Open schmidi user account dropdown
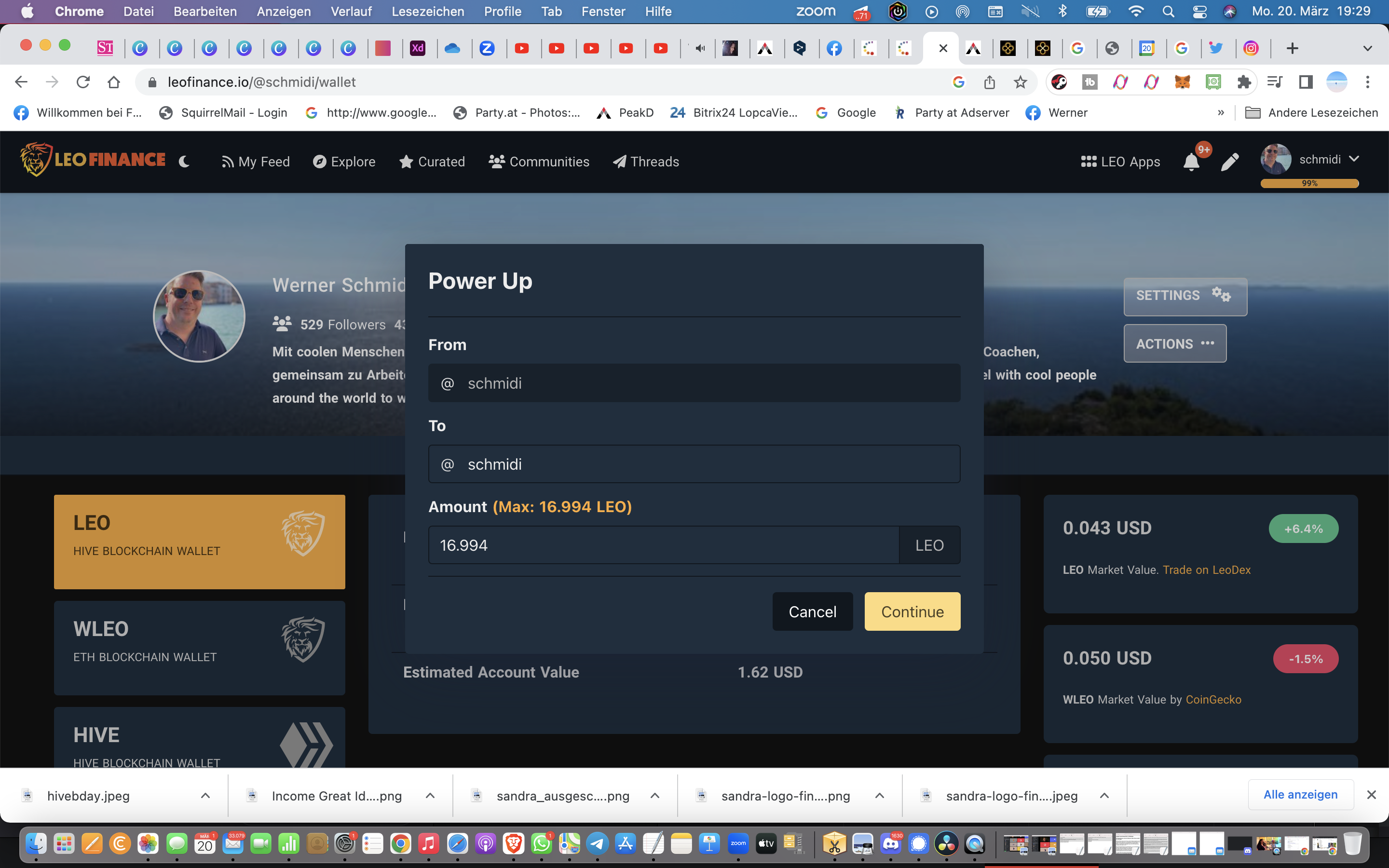This screenshot has height=868, width=1389. coord(1310,160)
